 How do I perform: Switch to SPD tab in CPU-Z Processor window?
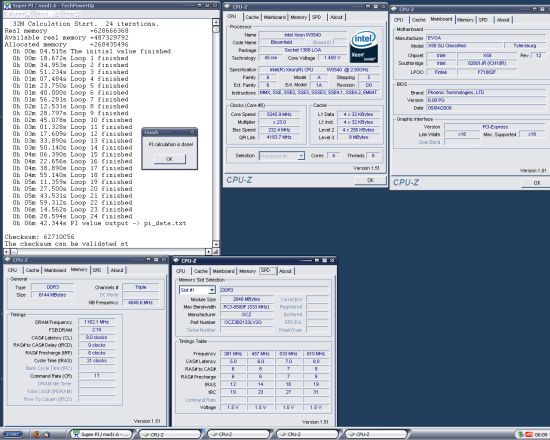316,17
